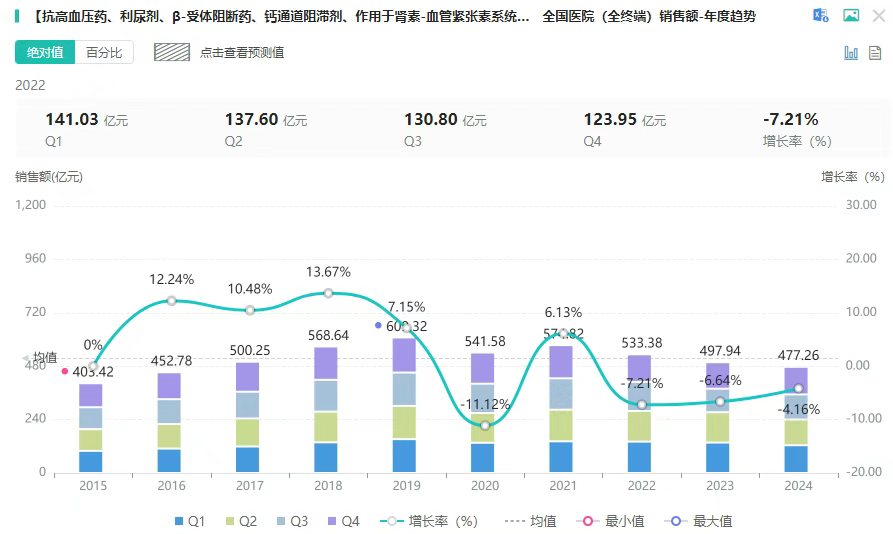
Task: Toggle Q1 series in legend
Action: (x=188, y=521)
